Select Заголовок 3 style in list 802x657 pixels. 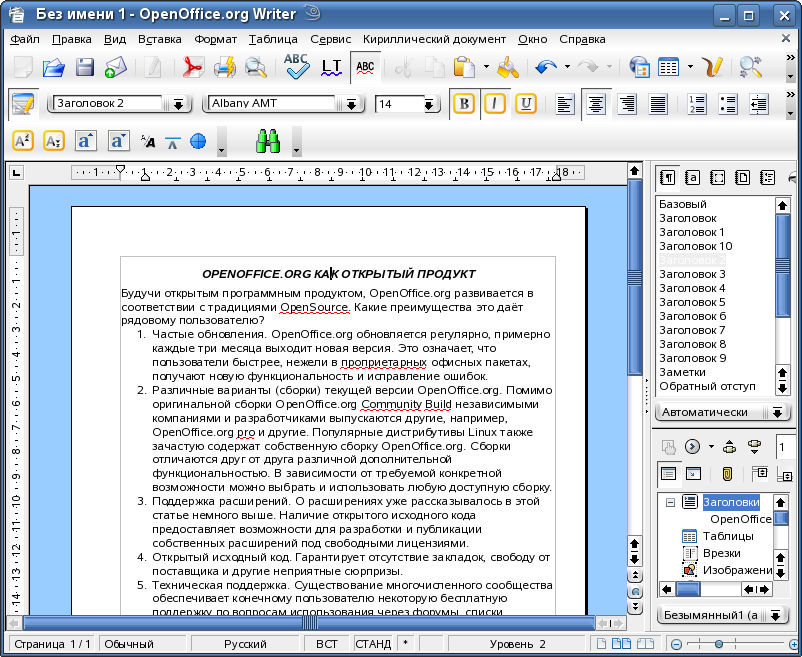[692, 274]
